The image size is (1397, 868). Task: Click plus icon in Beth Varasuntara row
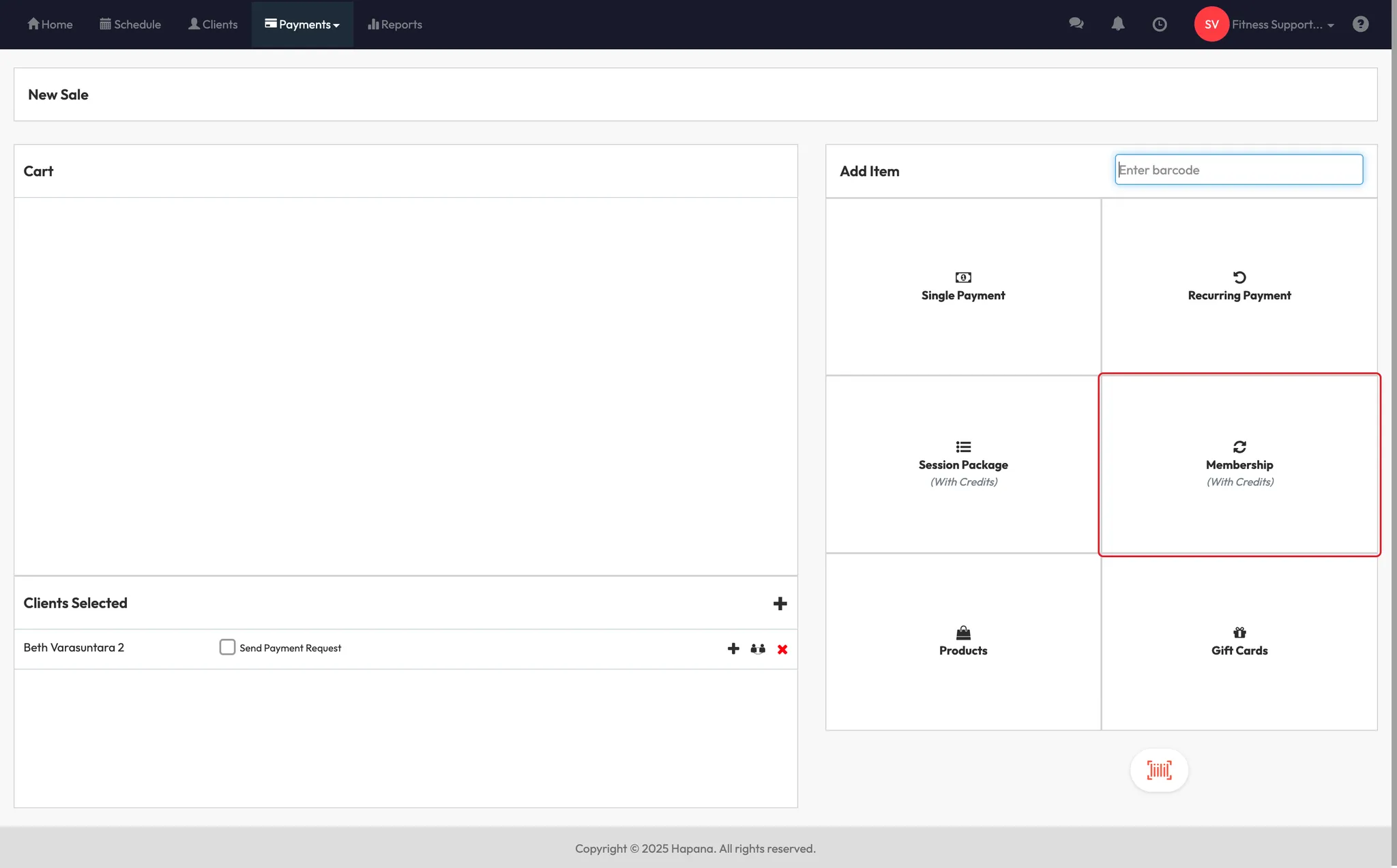coord(733,648)
